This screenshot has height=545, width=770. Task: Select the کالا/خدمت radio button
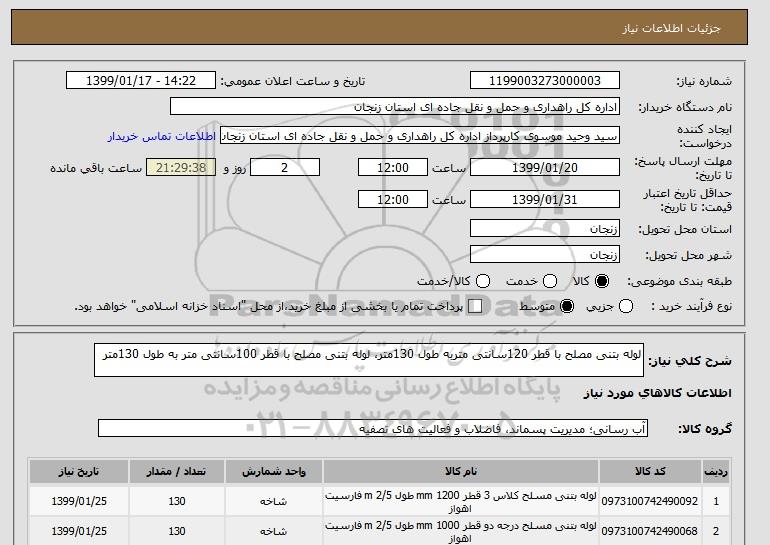coord(483,281)
